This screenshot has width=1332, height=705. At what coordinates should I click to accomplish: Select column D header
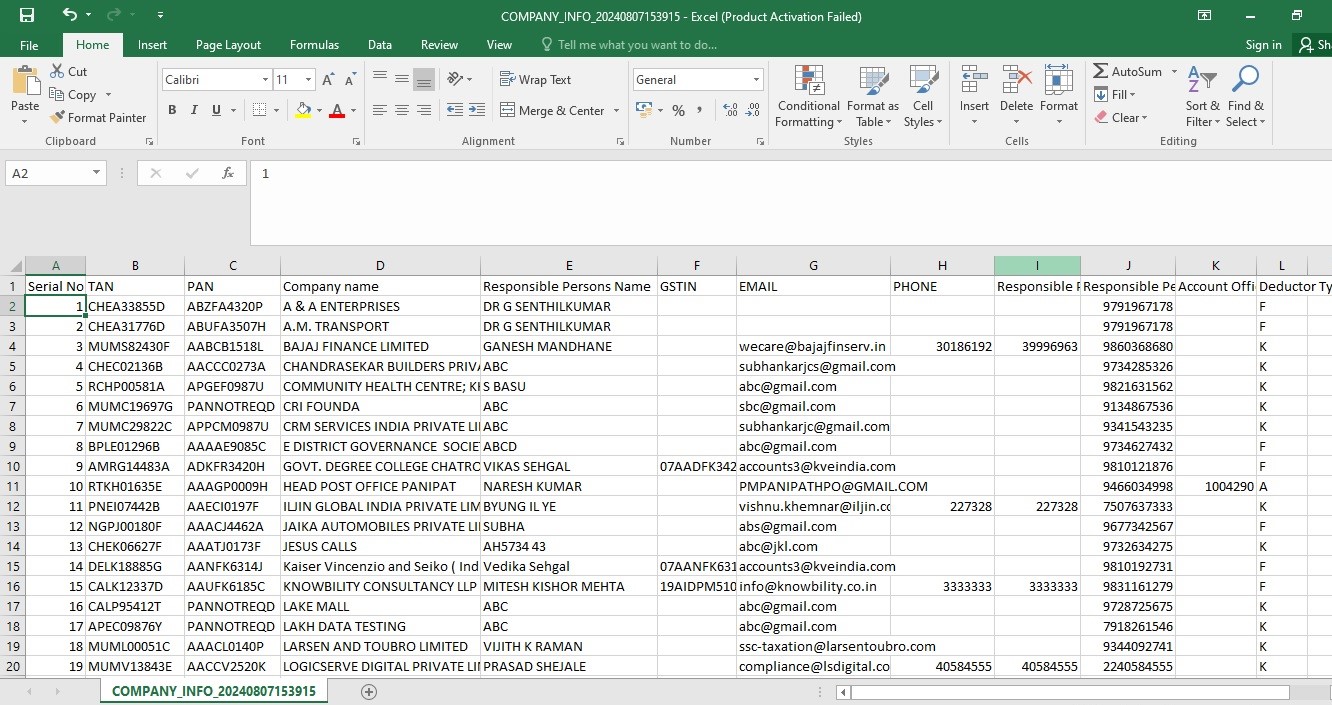[380, 266]
